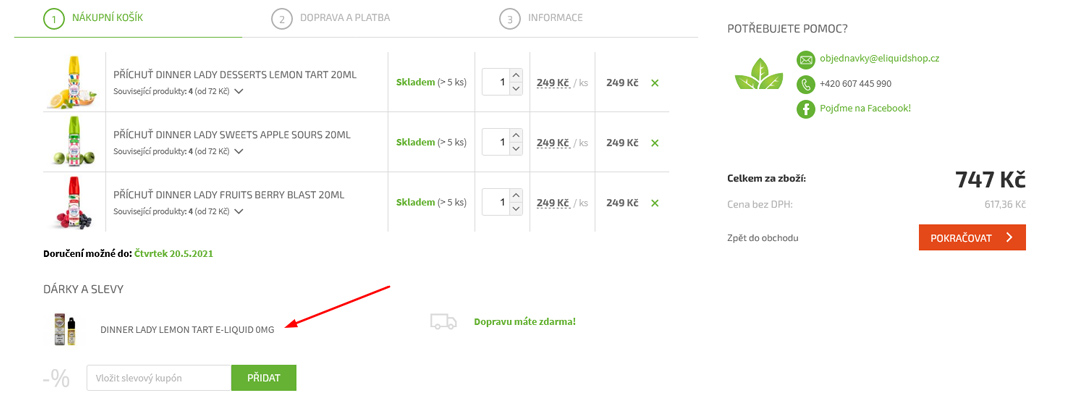Click Potřebujete pomoc heading
The width and height of the screenshot is (1080, 400).
tap(787, 28)
